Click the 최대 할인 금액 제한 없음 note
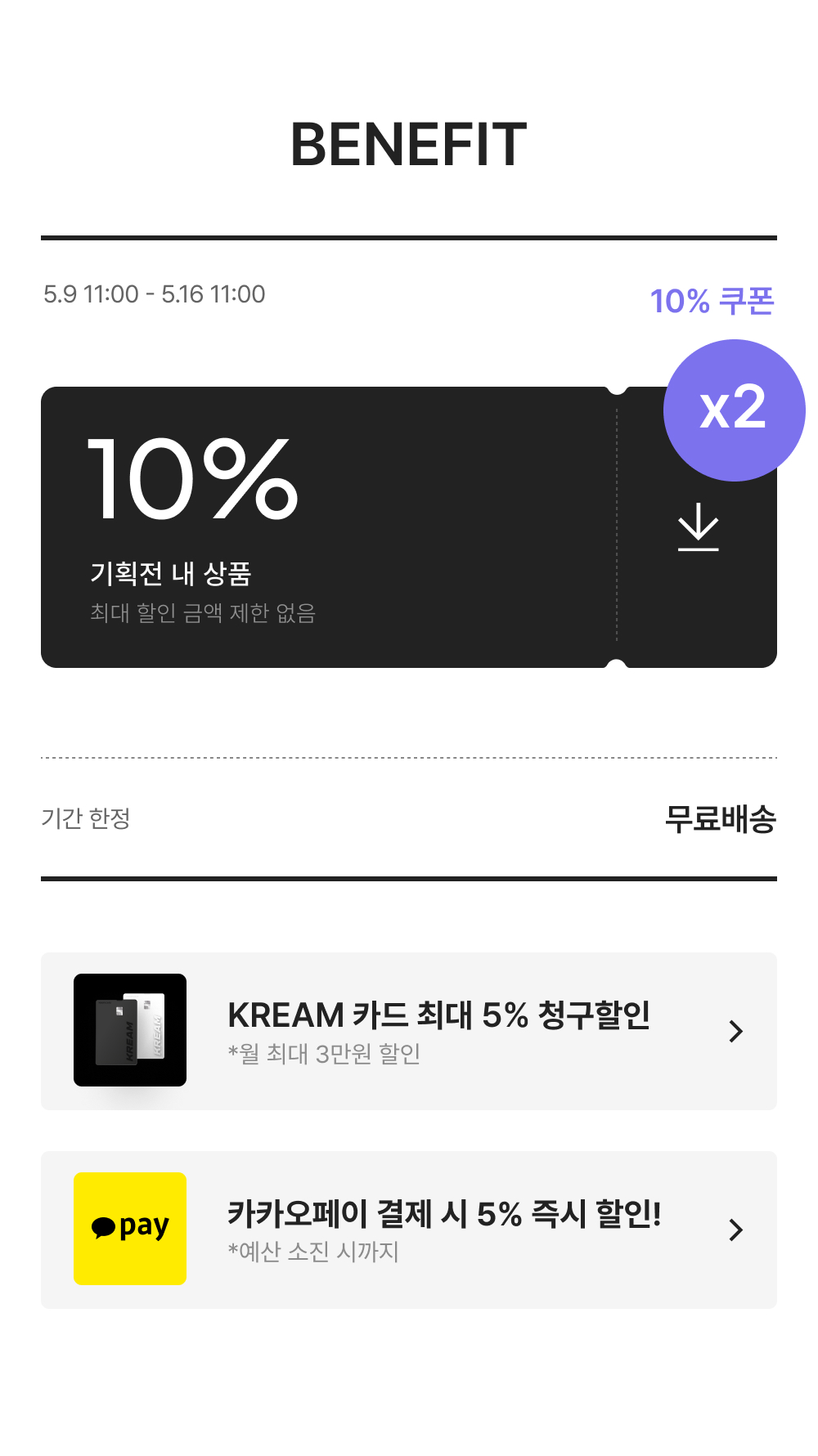818x1456 pixels. click(203, 613)
